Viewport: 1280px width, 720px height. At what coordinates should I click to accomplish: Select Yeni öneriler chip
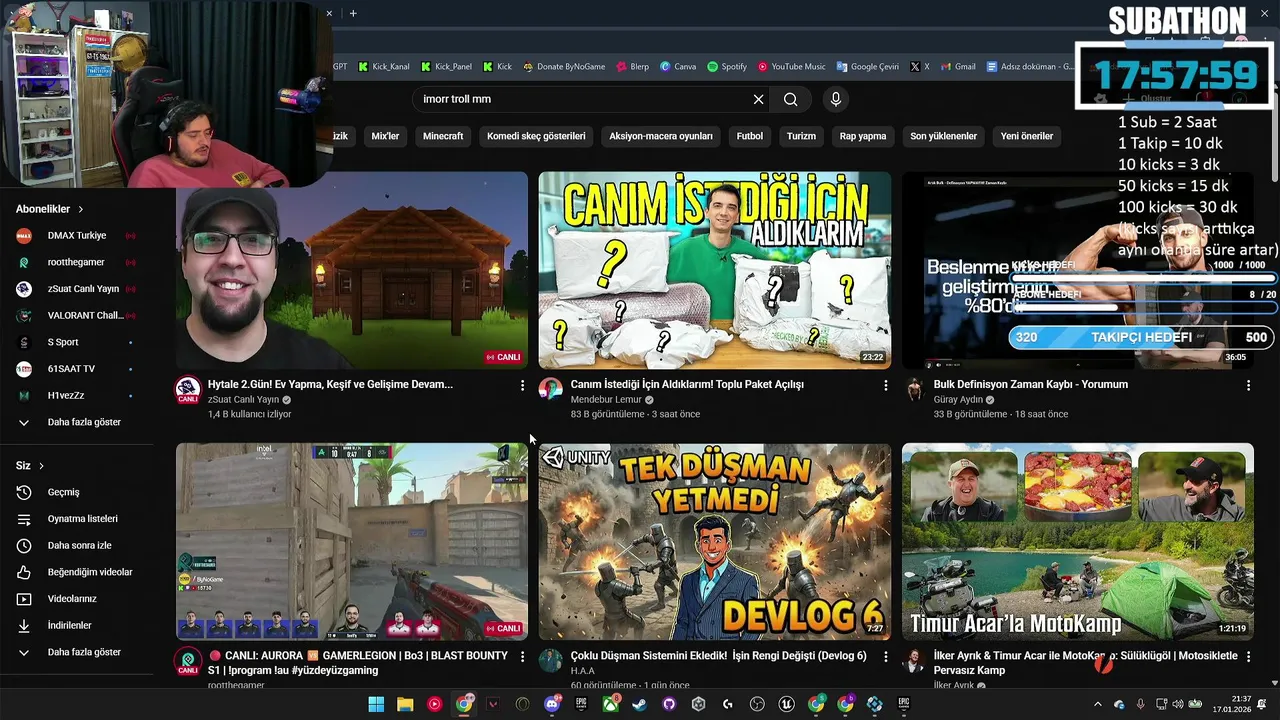pyautogui.click(x=1027, y=136)
